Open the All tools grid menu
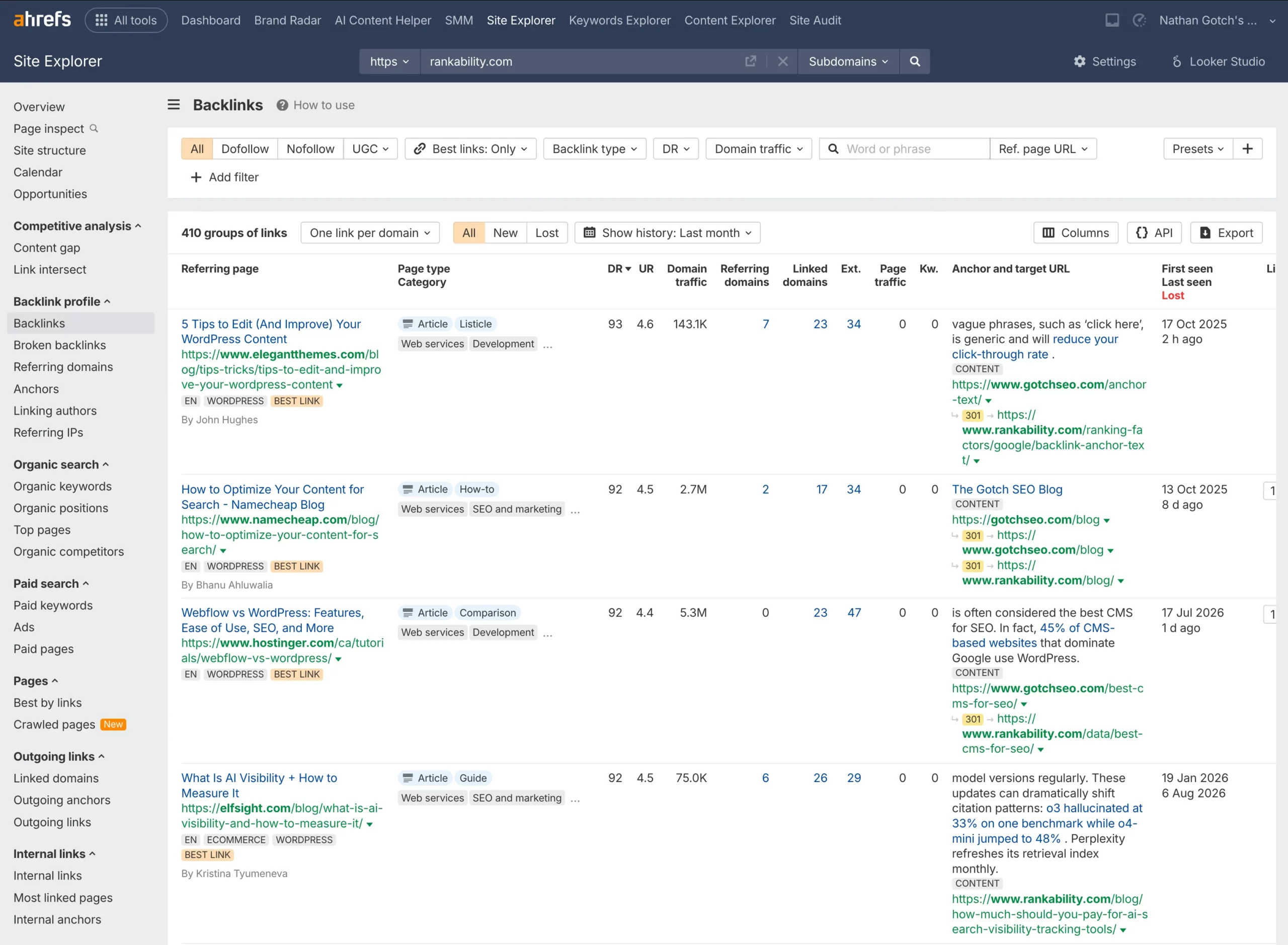 coord(126,20)
